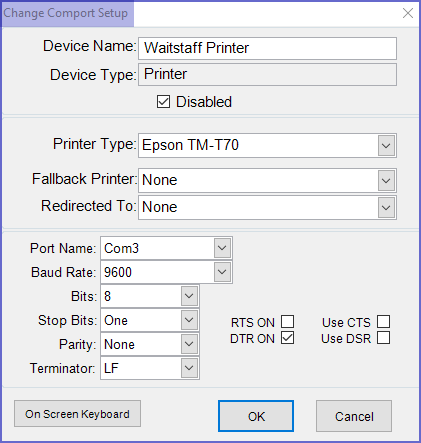Click the Device Name text field
This screenshot has width=421, height=443.
(x=267, y=48)
